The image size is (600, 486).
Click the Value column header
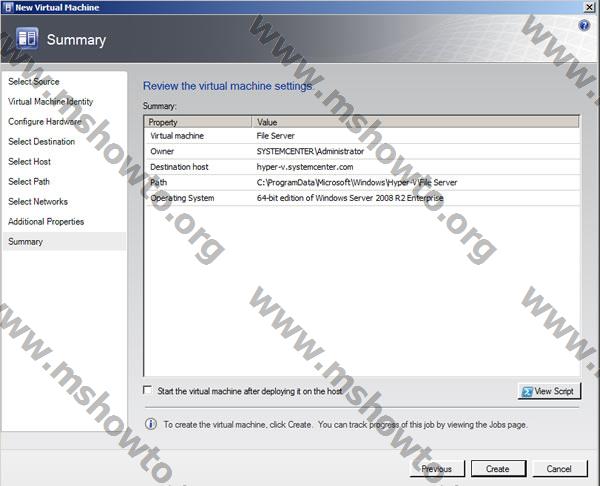pyautogui.click(x=416, y=122)
